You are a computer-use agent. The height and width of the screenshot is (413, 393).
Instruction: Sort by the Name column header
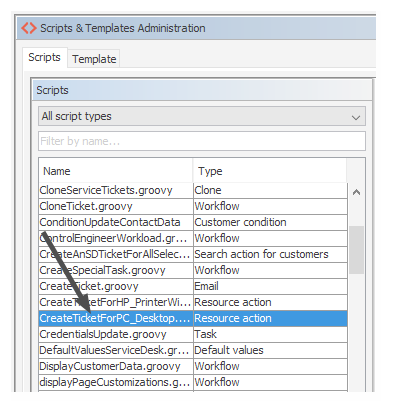click(x=116, y=171)
